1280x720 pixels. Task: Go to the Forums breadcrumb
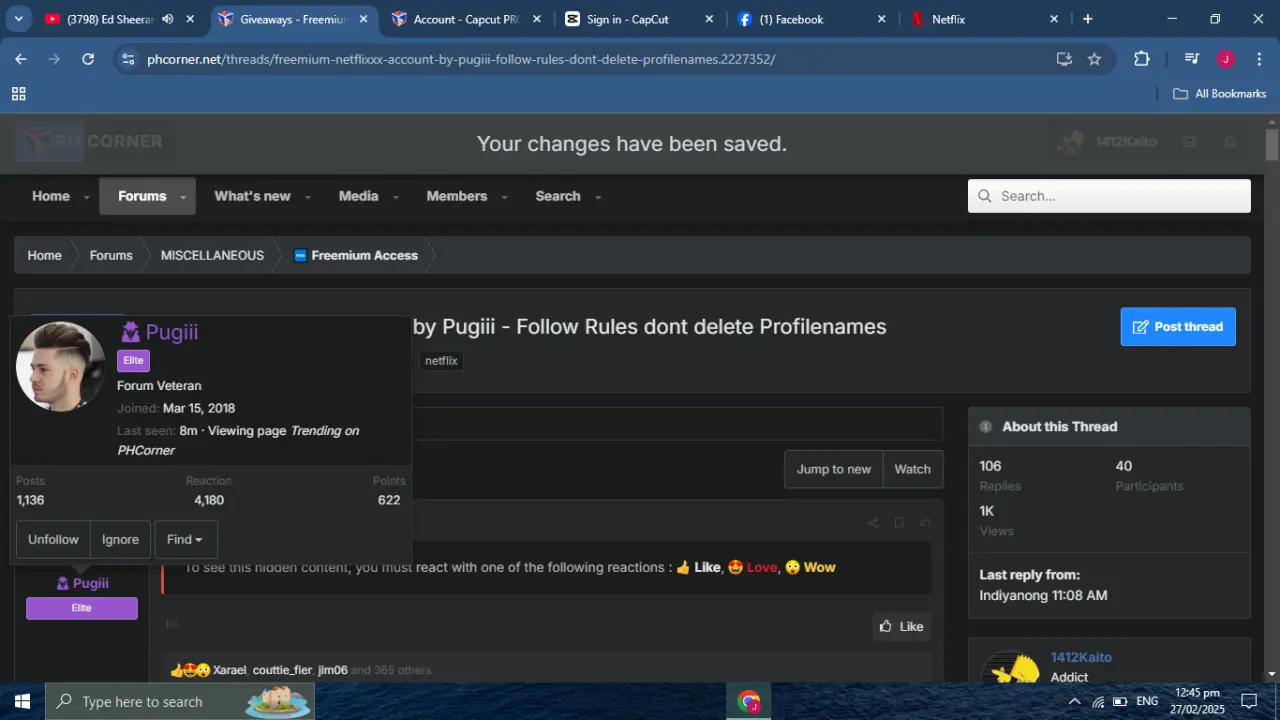pos(111,255)
